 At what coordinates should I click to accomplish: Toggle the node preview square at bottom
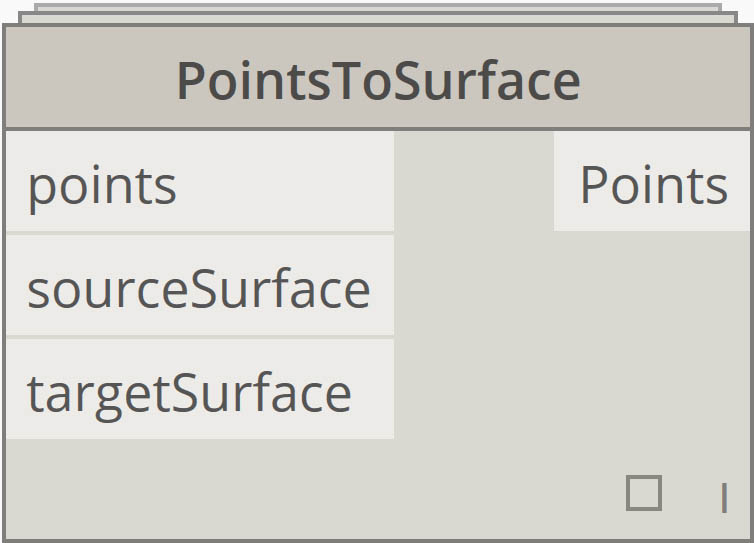[x=643, y=493]
